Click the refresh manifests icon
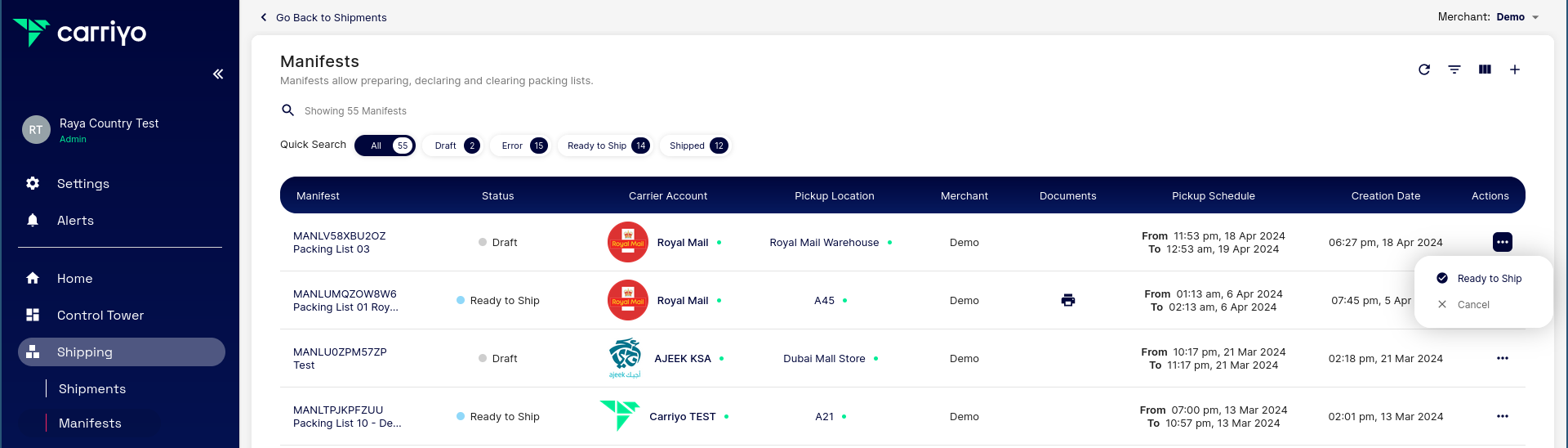Screen dimensions: 1568x448 click(1424, 69)
